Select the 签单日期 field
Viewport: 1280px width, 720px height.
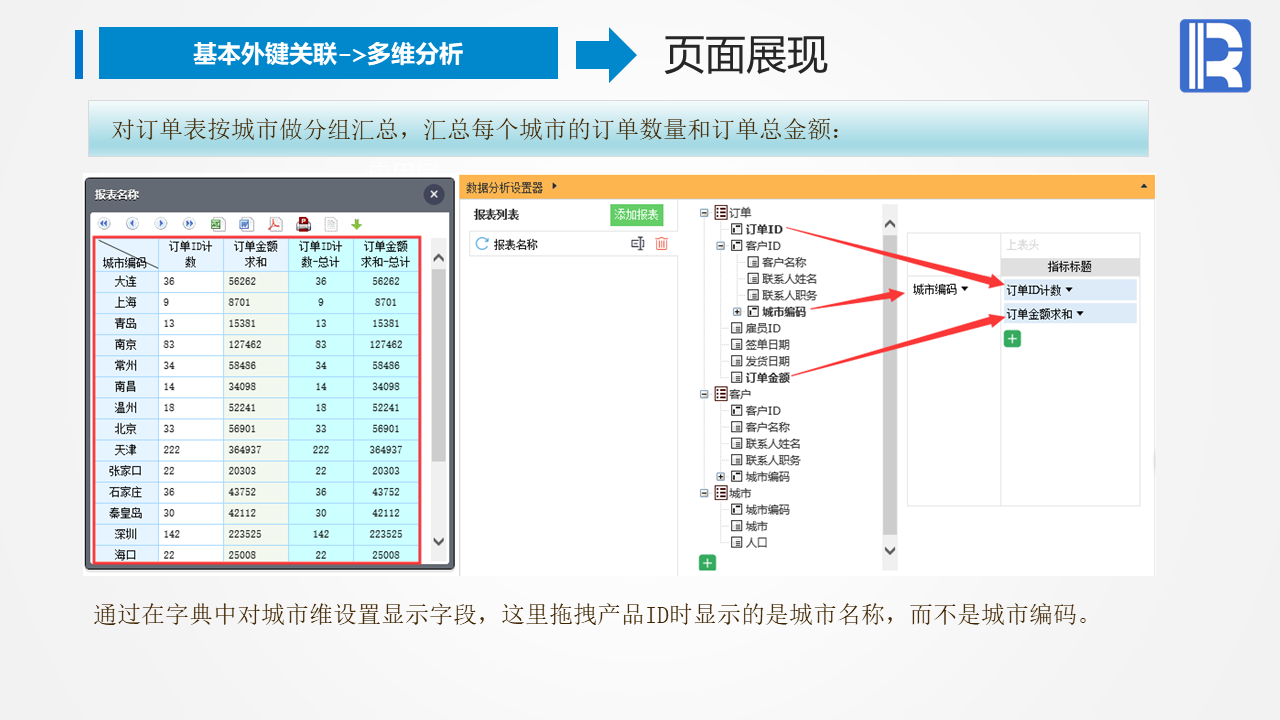pyautogui.click(x=768, y=345)
